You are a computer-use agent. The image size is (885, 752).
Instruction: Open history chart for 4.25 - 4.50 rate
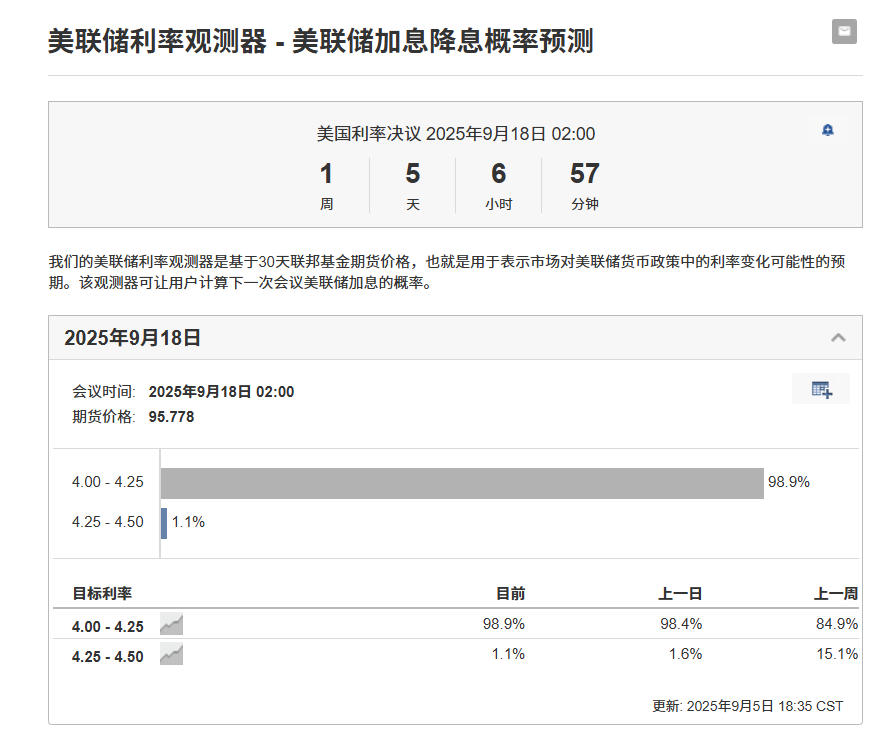[170, 654]
